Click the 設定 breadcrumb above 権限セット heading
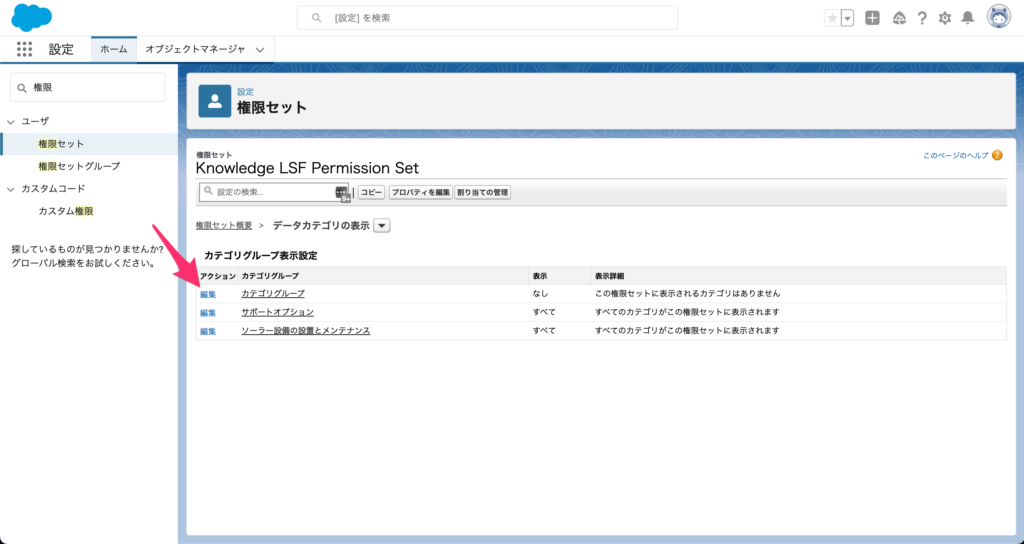This screenshot has height=544, width=1024. click(246, 92)
